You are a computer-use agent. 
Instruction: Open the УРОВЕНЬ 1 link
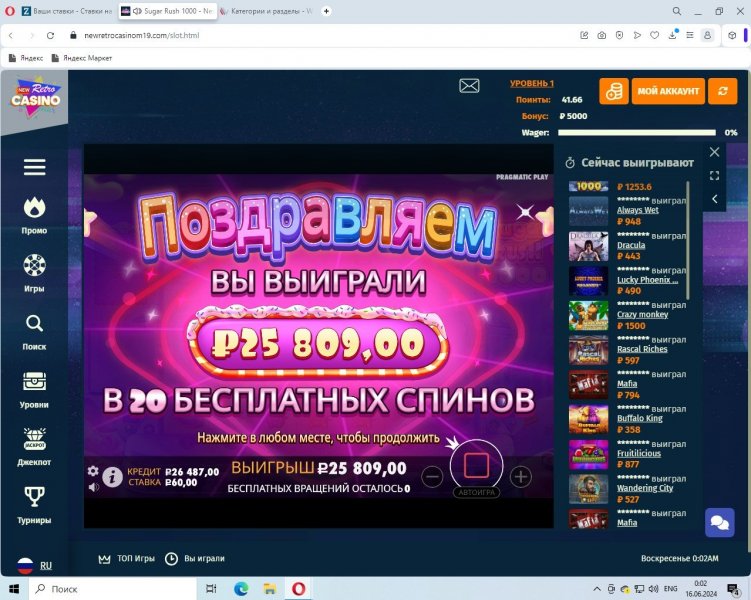[x=532, y=83]
